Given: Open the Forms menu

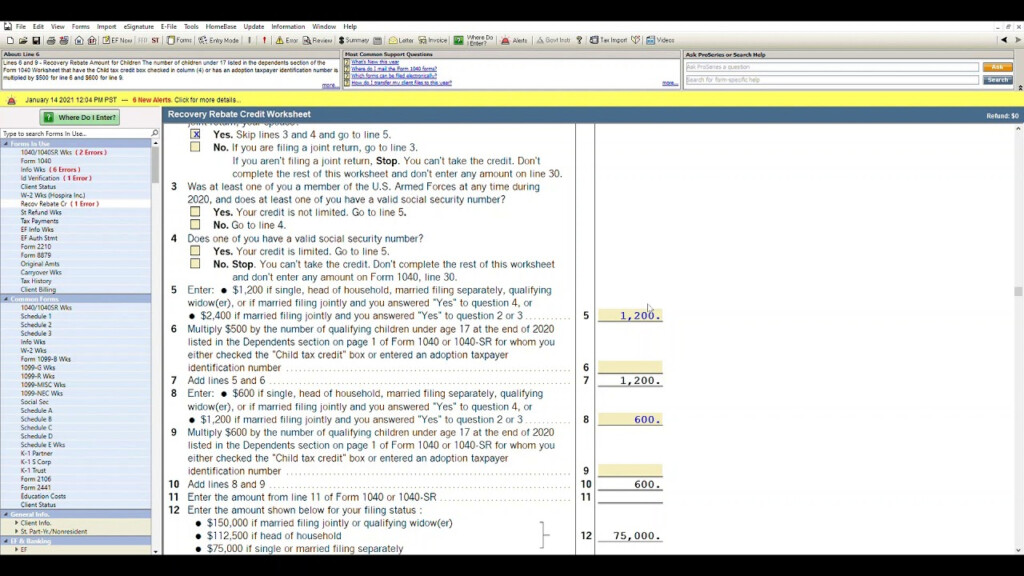Looking at the screenshot, I should point(80,27).
